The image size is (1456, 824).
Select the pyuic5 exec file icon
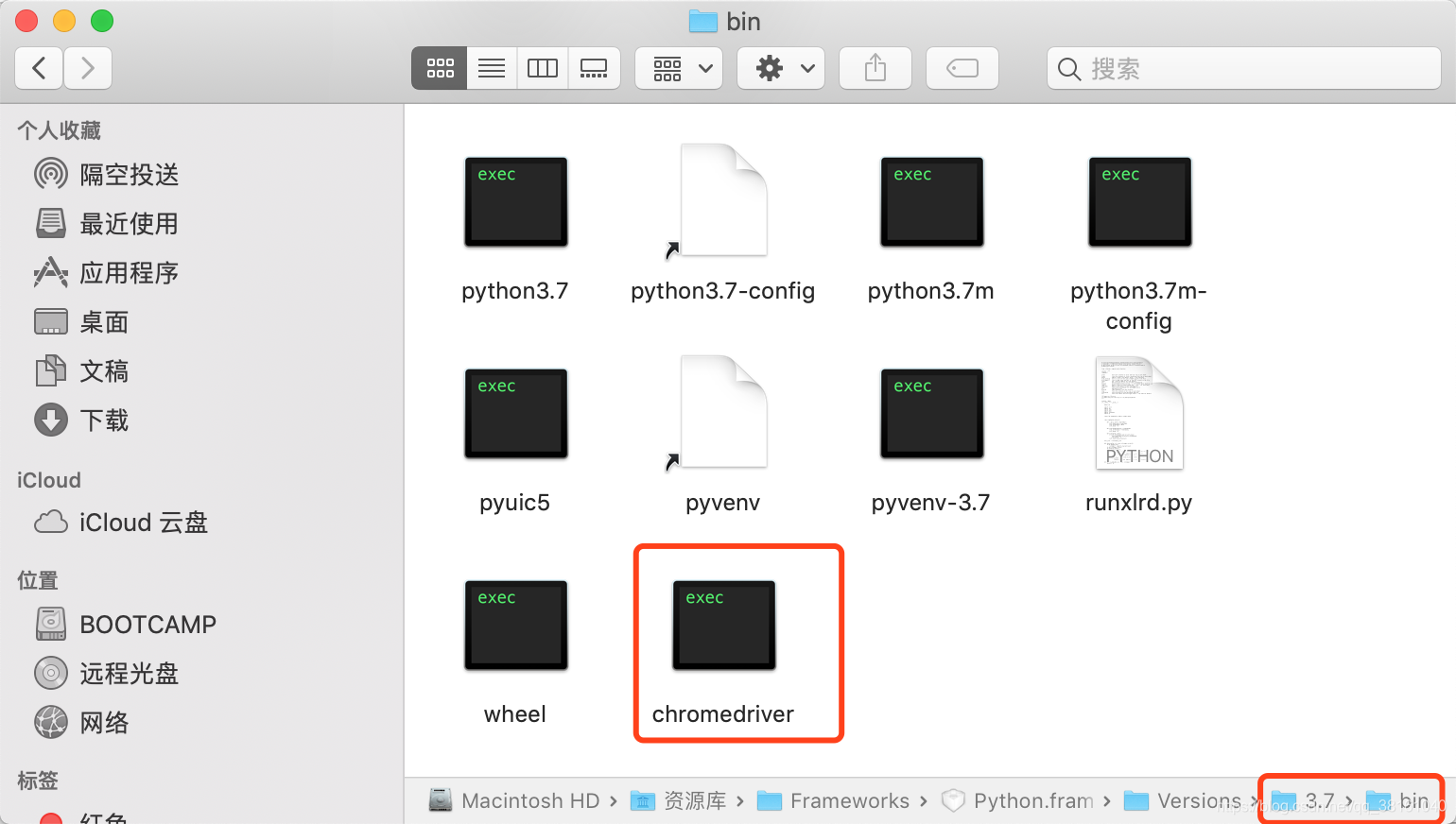tap(516, 414)
